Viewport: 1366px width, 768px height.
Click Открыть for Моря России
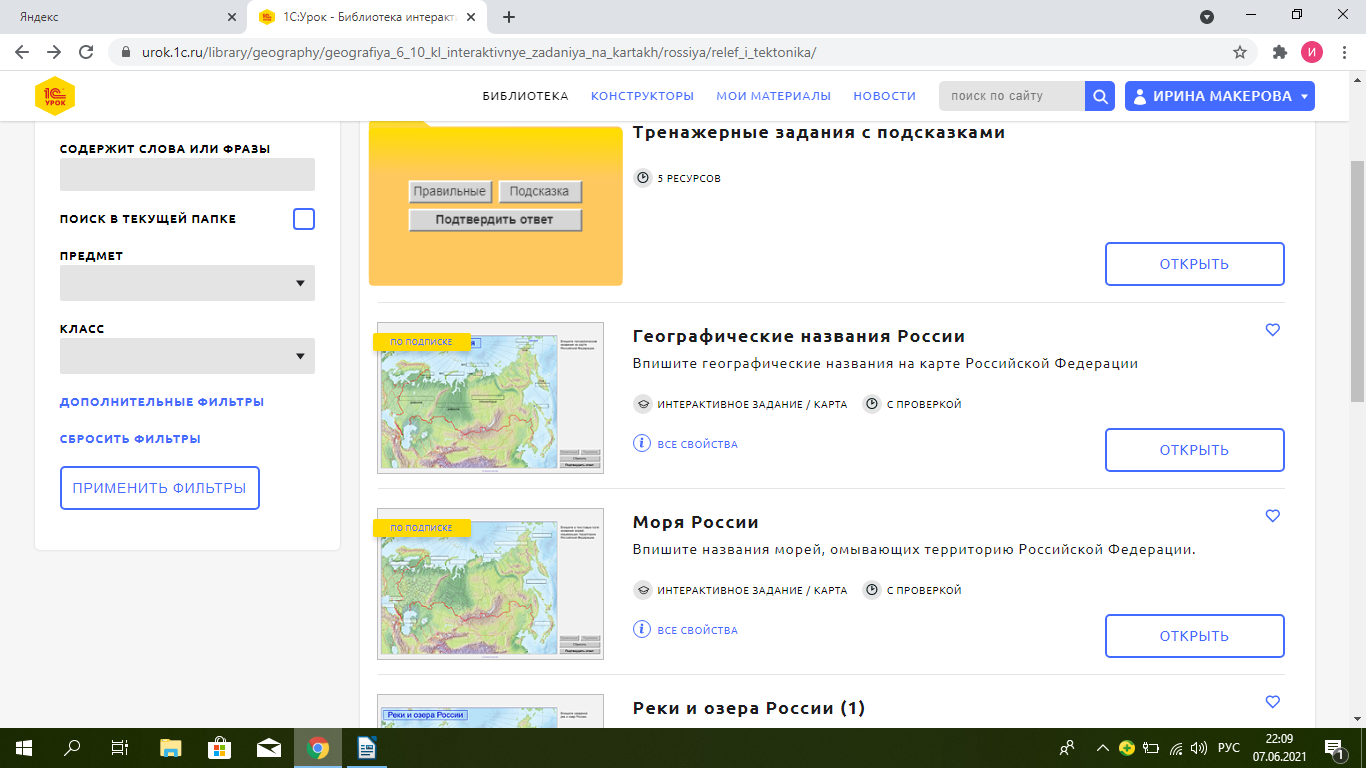(1194, 636)
